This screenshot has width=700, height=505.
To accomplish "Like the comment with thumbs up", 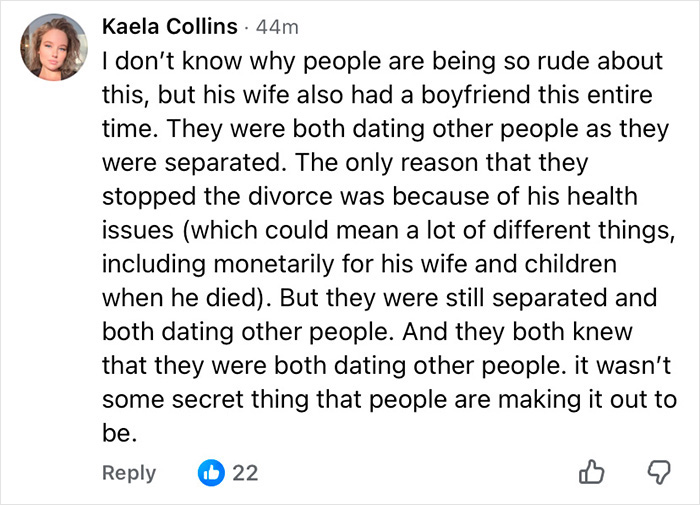I will click(593, 472).
